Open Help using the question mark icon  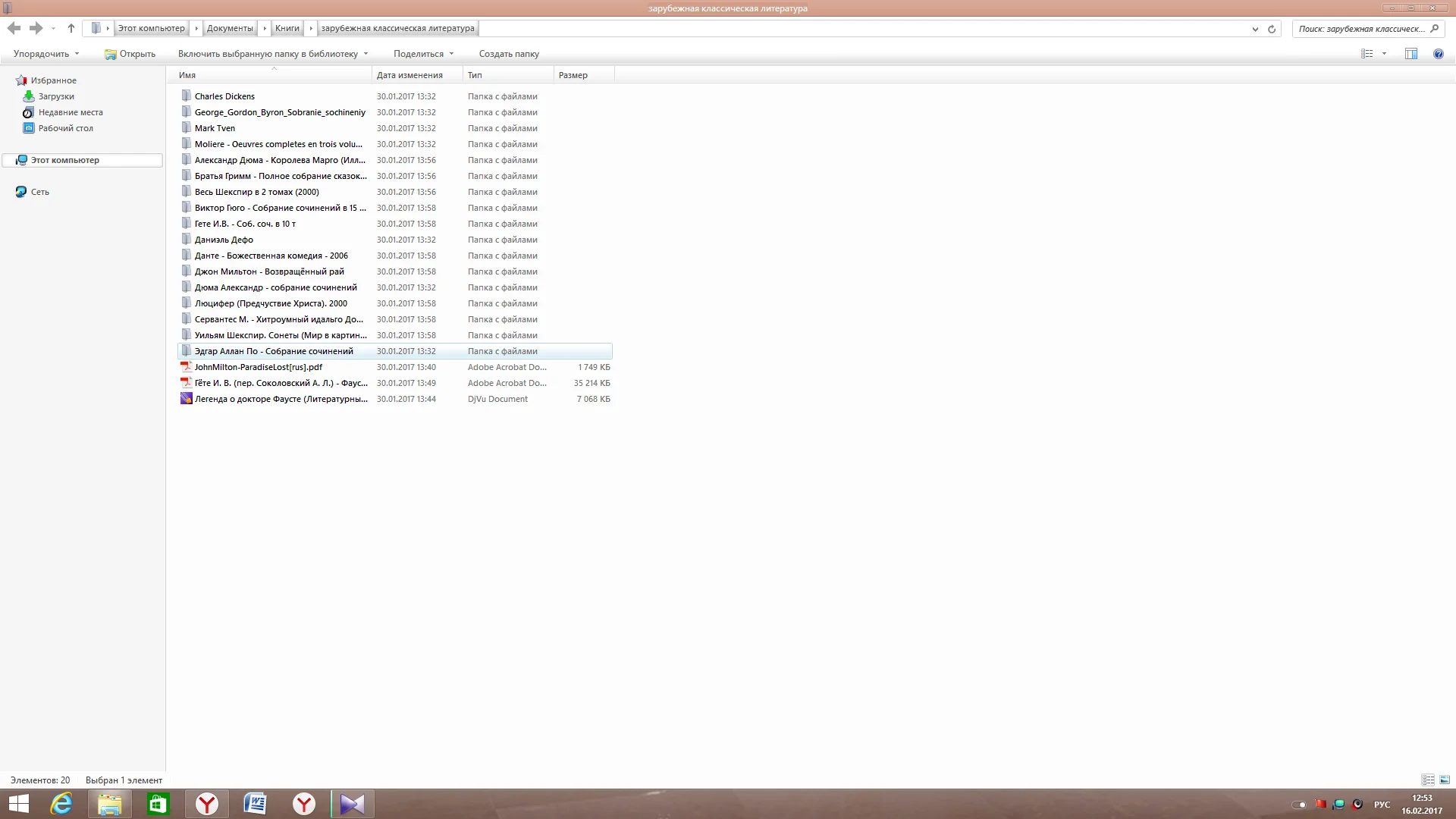click(x=1438, y=53)
